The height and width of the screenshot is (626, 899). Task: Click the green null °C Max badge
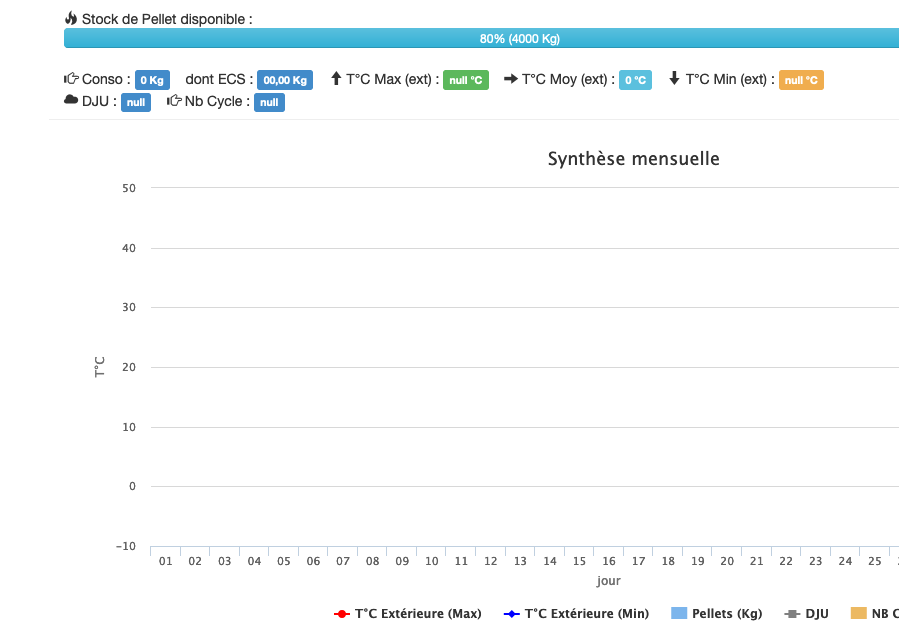click(x=466, y=80)
